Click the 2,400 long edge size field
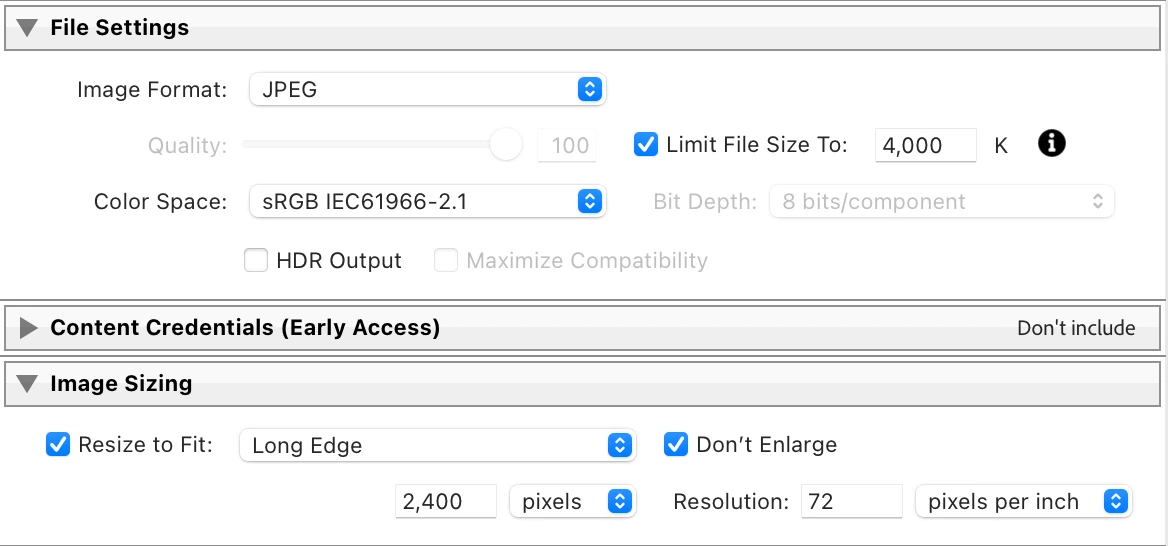This screenshot has width=1168, height=546. 446,502
